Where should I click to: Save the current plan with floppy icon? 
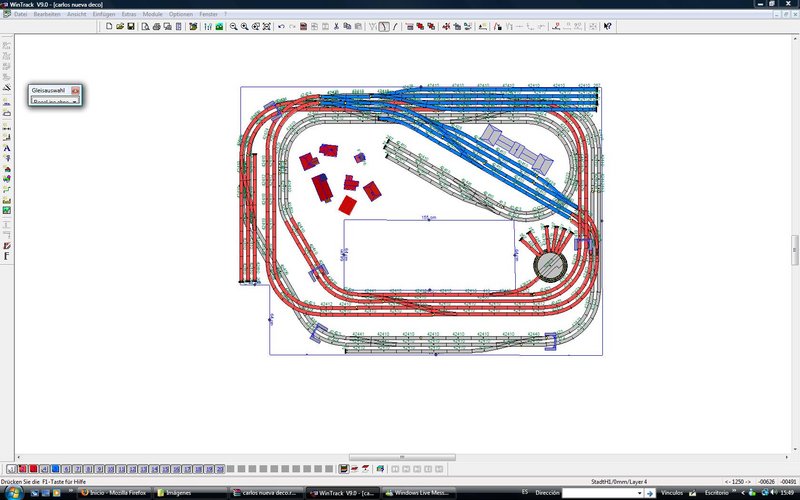coord(131,27)
